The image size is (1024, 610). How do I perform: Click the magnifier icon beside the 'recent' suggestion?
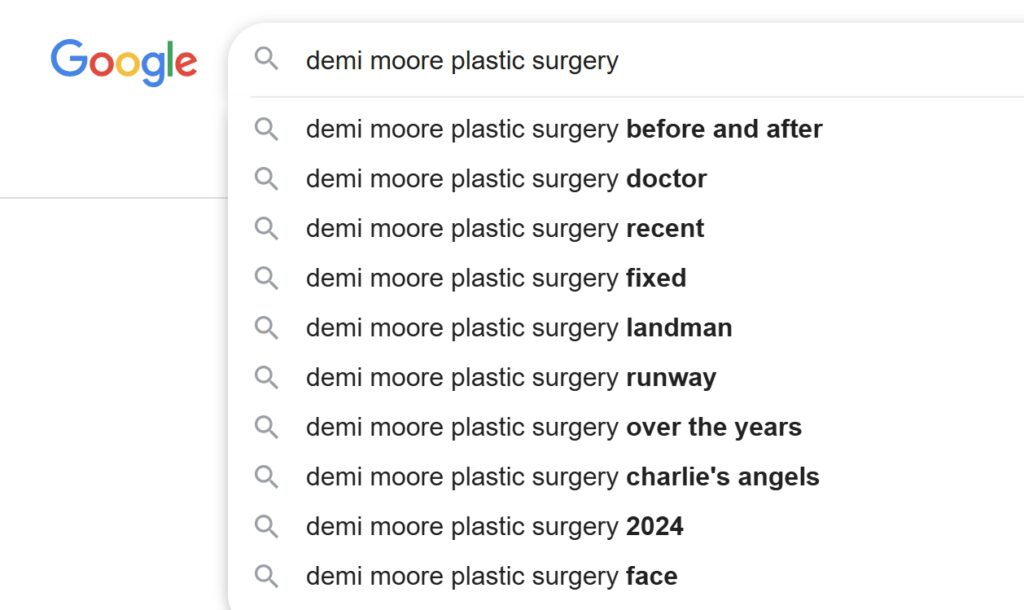(x=266, y=228)
